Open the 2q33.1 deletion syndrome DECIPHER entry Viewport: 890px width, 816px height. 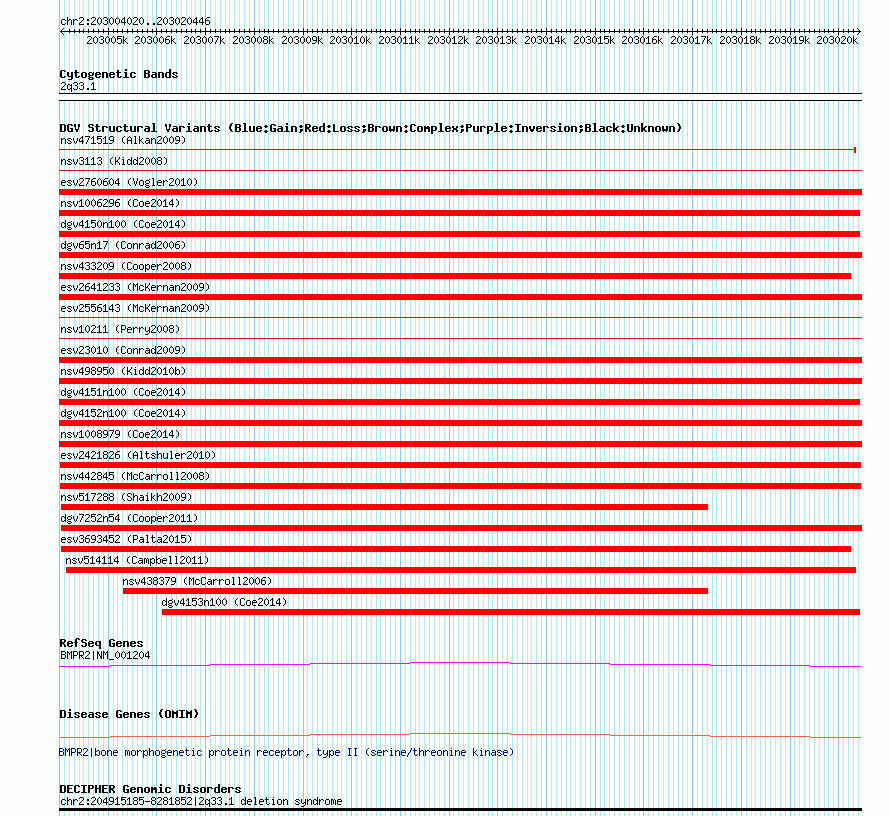(x=201, y=801)
